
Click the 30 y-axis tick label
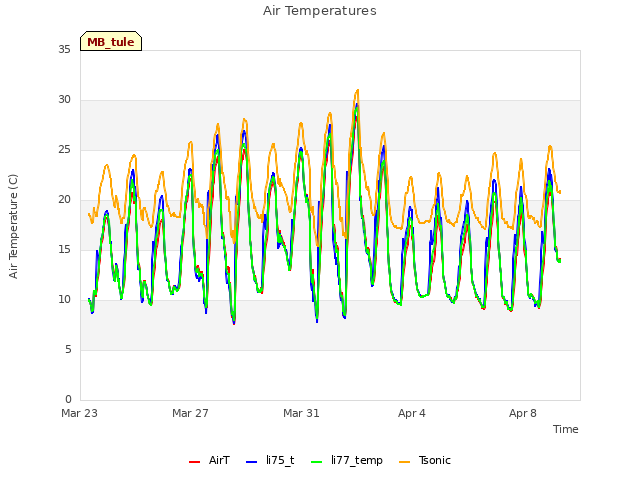(x=64, y=100)
